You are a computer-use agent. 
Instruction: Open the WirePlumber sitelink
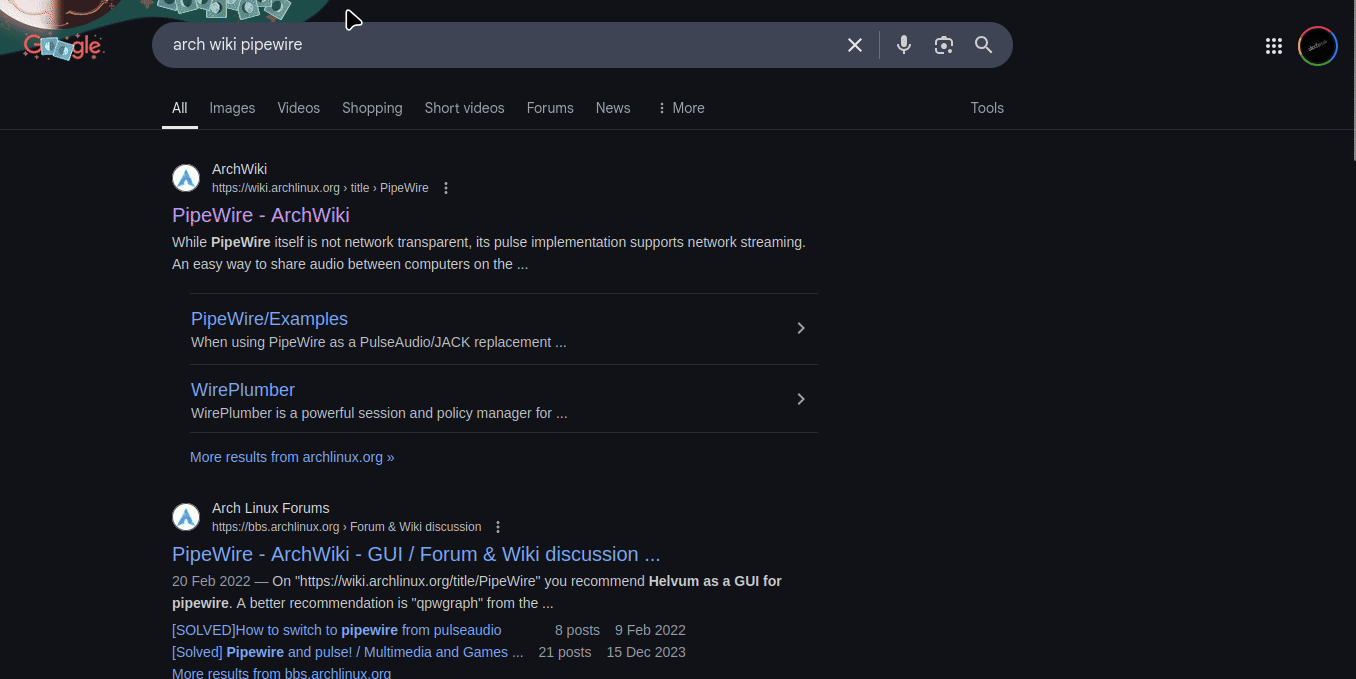pyautogui.click(x=243, y=390)
